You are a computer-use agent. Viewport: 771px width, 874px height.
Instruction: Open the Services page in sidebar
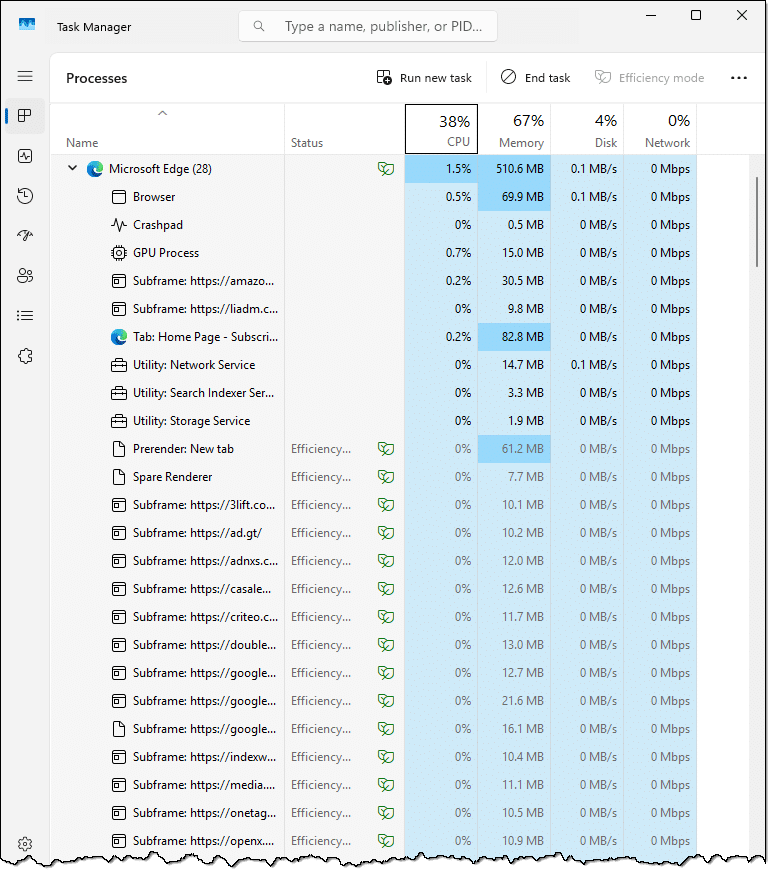tap(25, 356)
